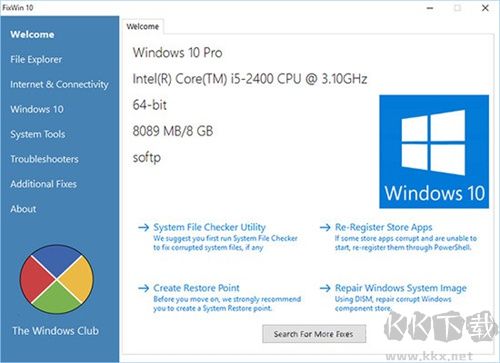Go to System Tools section
This screenshot has width=500, height=363.
(38, 134)
